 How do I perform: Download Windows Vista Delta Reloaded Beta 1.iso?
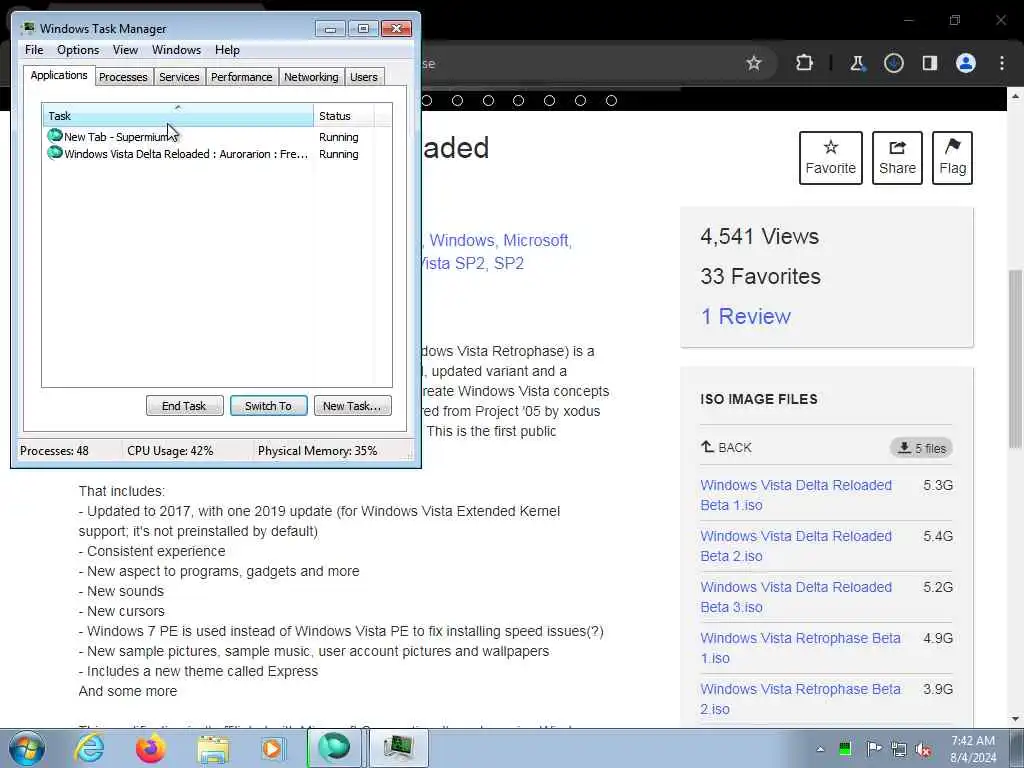pyautogui.click(x=796, y=495)
